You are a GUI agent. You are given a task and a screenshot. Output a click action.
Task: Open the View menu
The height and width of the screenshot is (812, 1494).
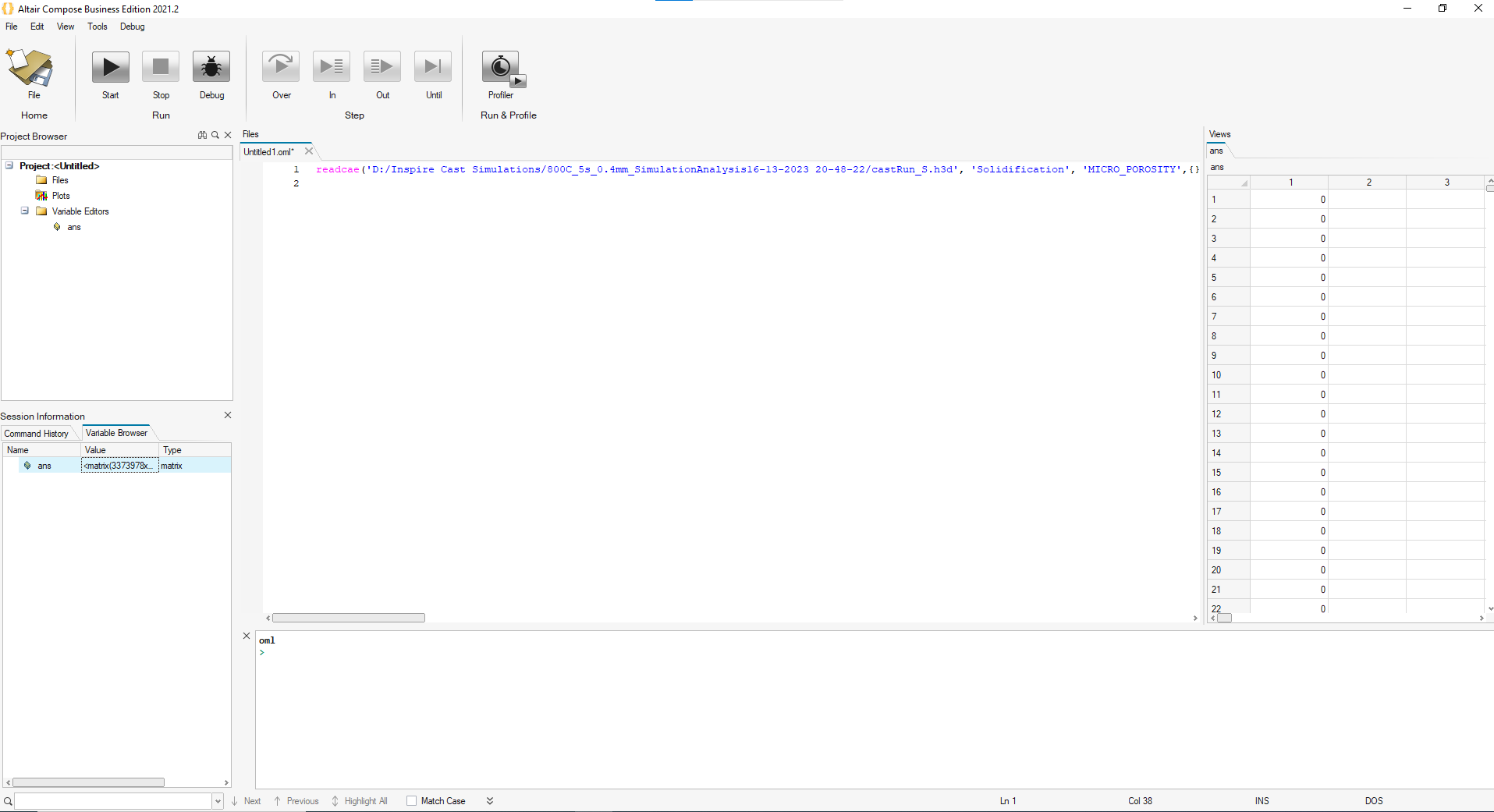point(66,27)
